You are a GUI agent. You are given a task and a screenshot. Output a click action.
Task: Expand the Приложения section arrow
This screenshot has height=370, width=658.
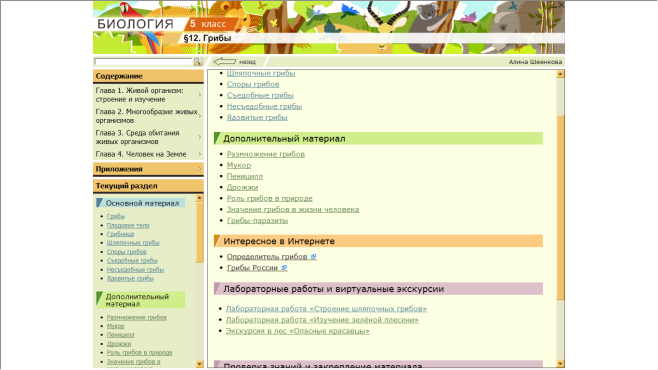click(x=200, y=169)
